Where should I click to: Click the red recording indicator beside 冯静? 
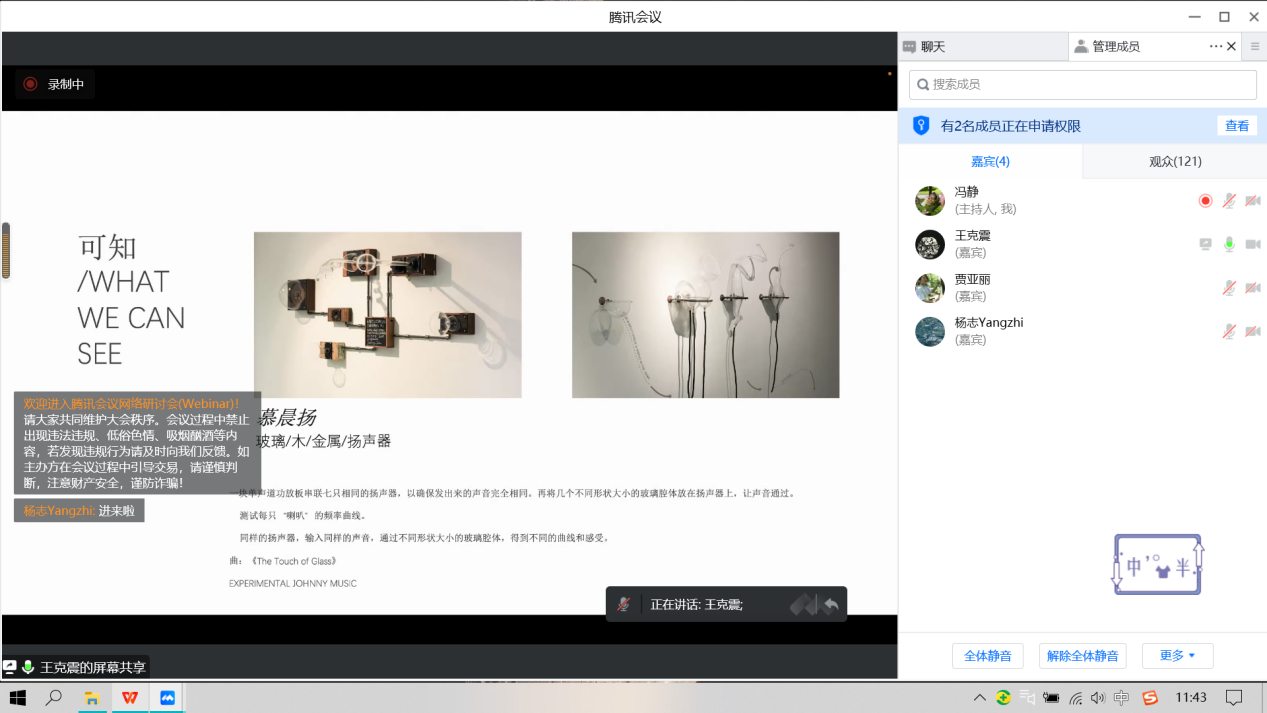coord(1205,201)
